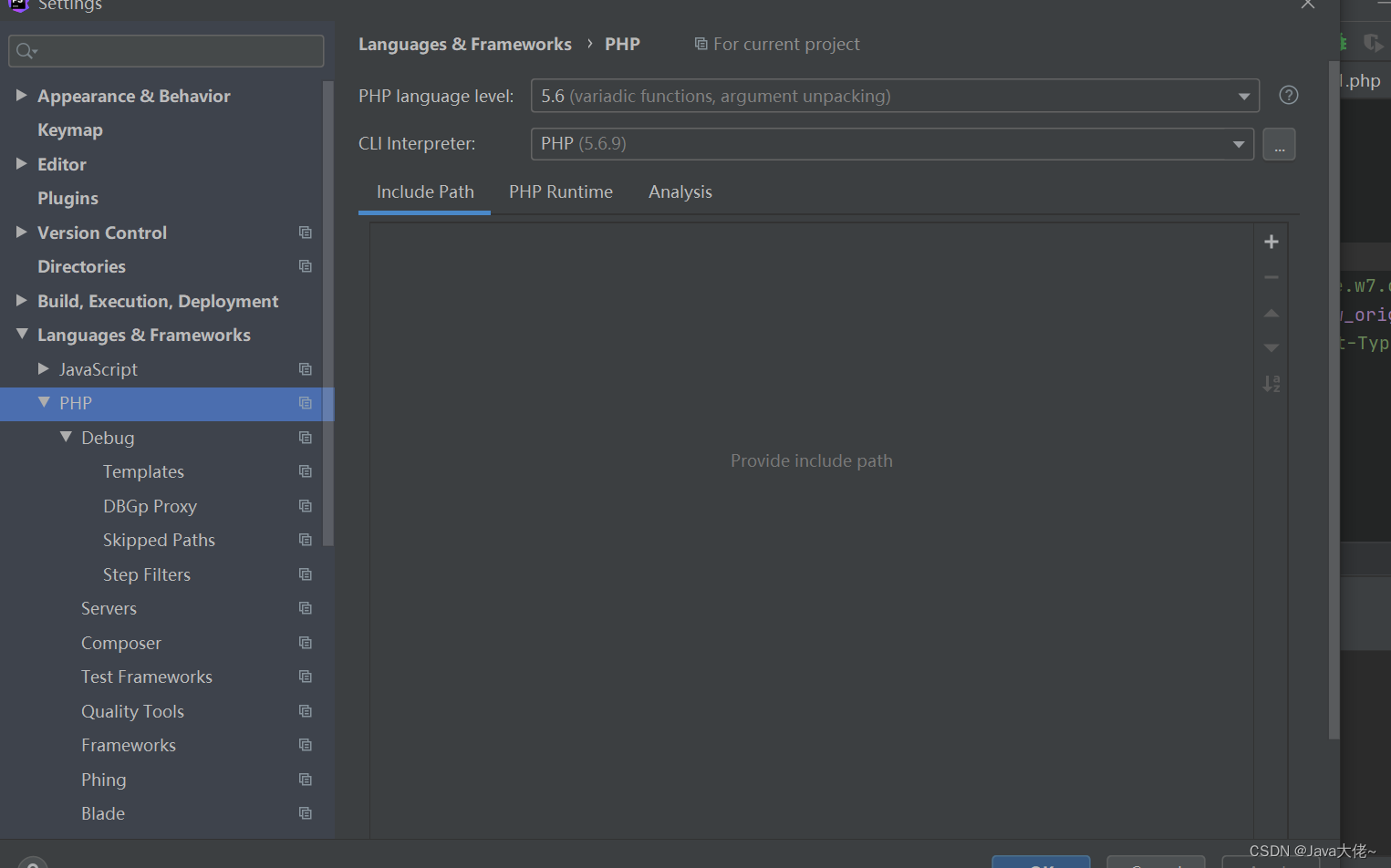Click the copy-settings icon beside Version Control

(x=305, y=232)
